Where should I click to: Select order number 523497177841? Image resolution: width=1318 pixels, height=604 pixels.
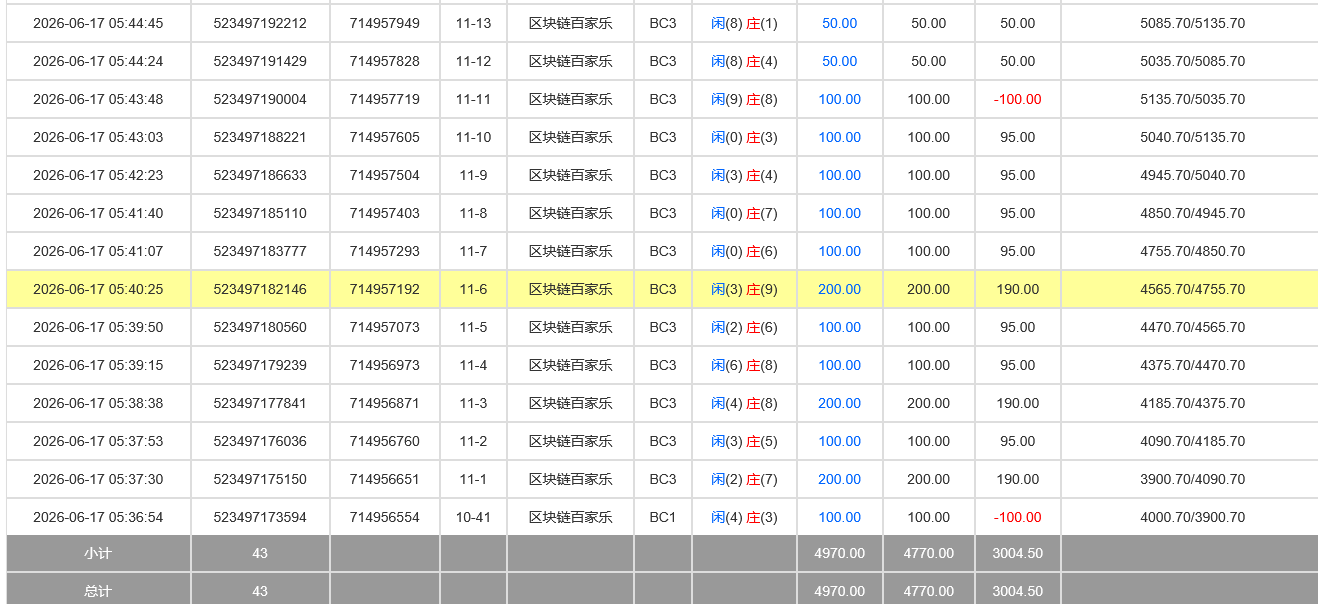260,403
